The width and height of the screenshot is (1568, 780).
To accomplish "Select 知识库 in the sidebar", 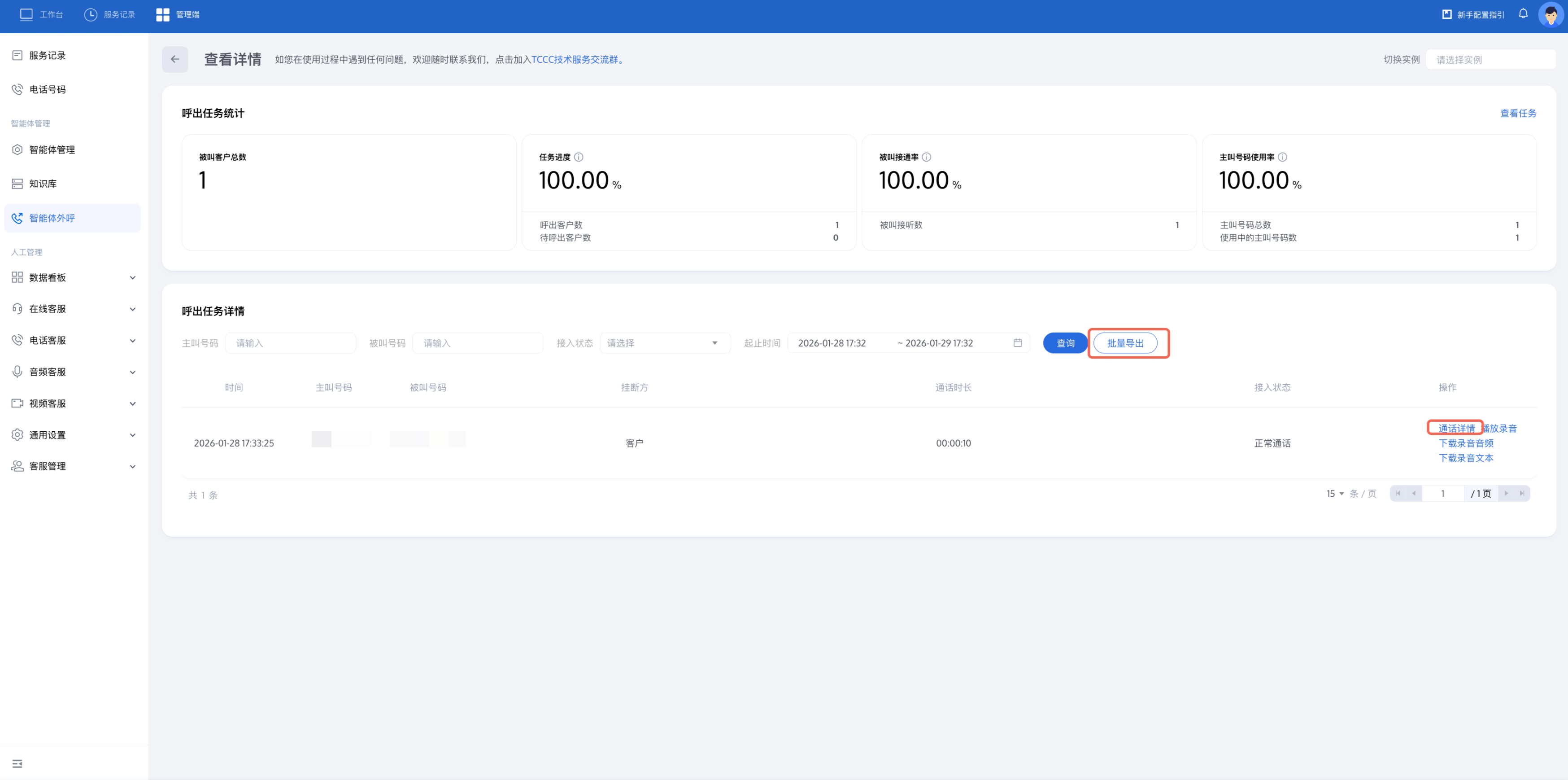I will 43,184.
